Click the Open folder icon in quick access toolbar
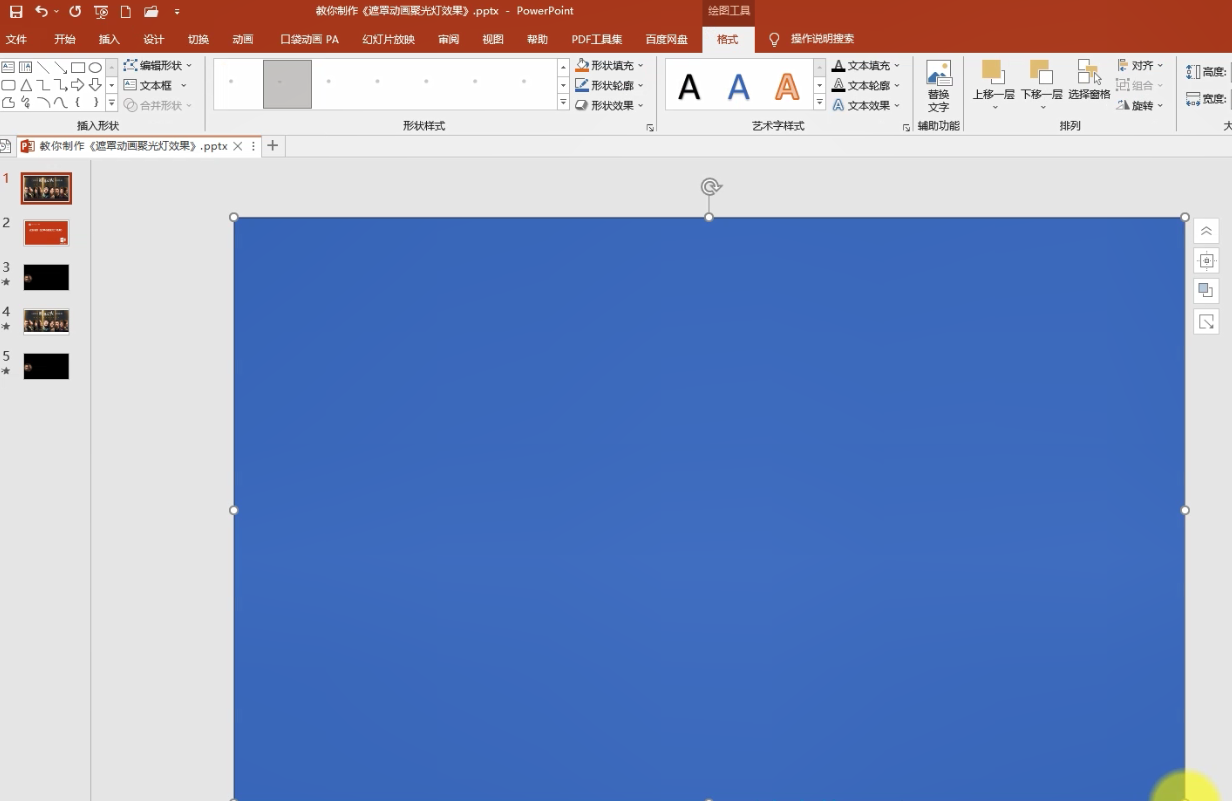The width and height of the screenshot is (1232, 801). pos(151,12)
